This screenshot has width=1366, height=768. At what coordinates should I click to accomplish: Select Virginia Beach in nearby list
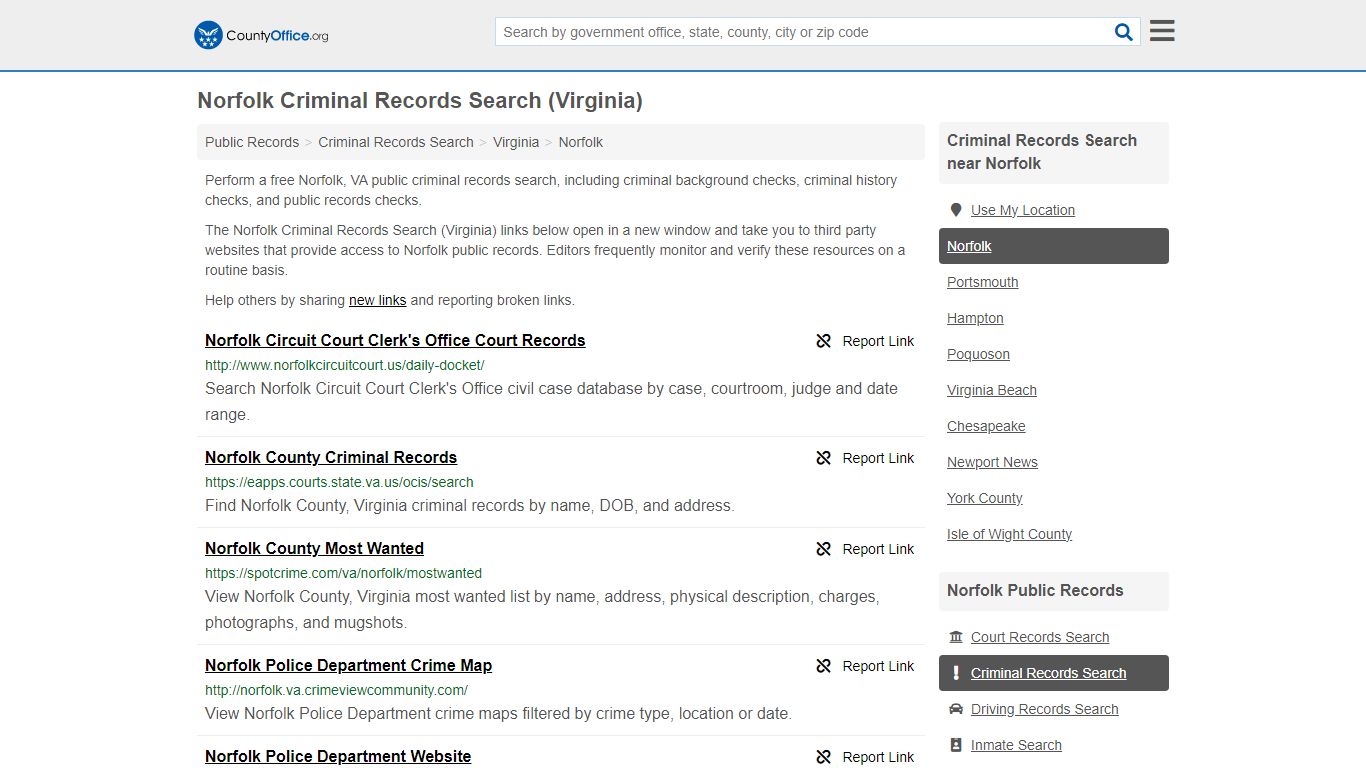coord(992,390)
